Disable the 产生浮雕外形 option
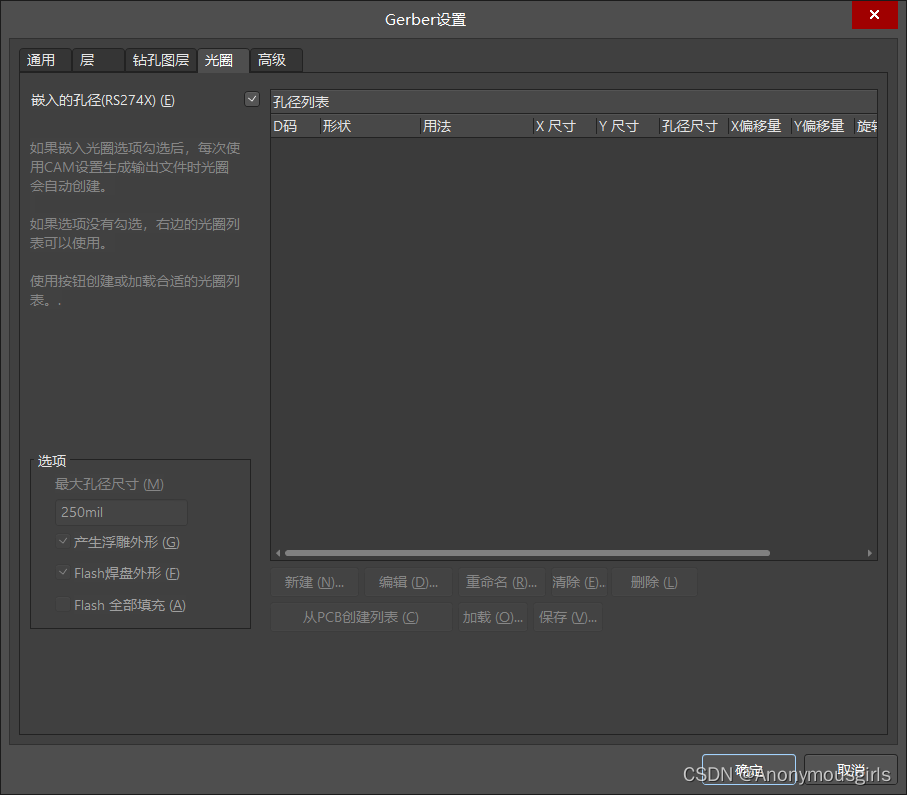Image resolution: width=907 pixels, height=795 pixels. (62, 540)
